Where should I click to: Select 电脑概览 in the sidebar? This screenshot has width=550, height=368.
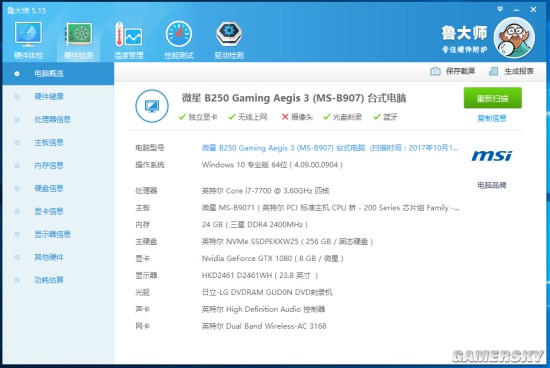click(x=49, y=73)
